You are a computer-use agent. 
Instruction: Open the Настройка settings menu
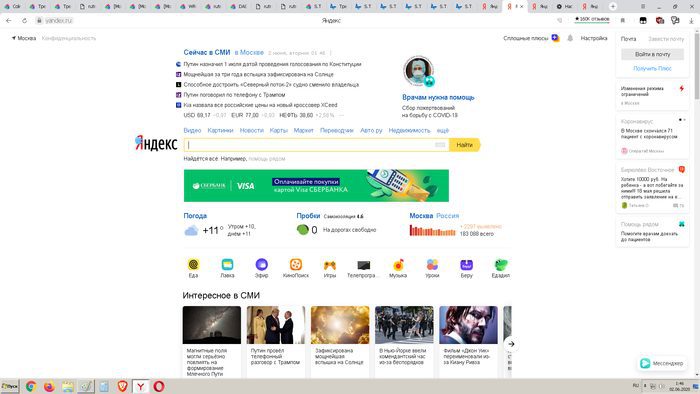tap(594, 38)
